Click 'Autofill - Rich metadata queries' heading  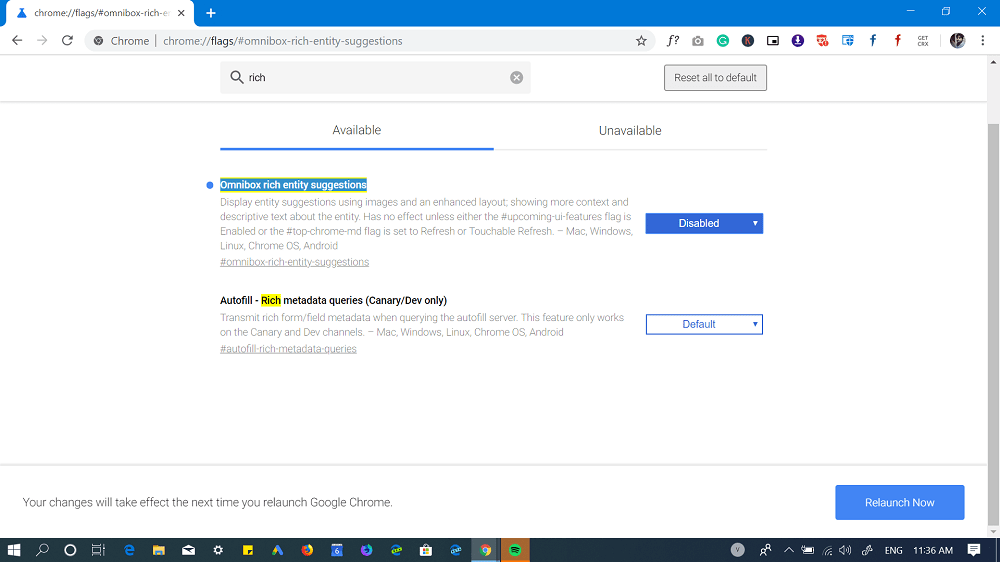(334, 300)
